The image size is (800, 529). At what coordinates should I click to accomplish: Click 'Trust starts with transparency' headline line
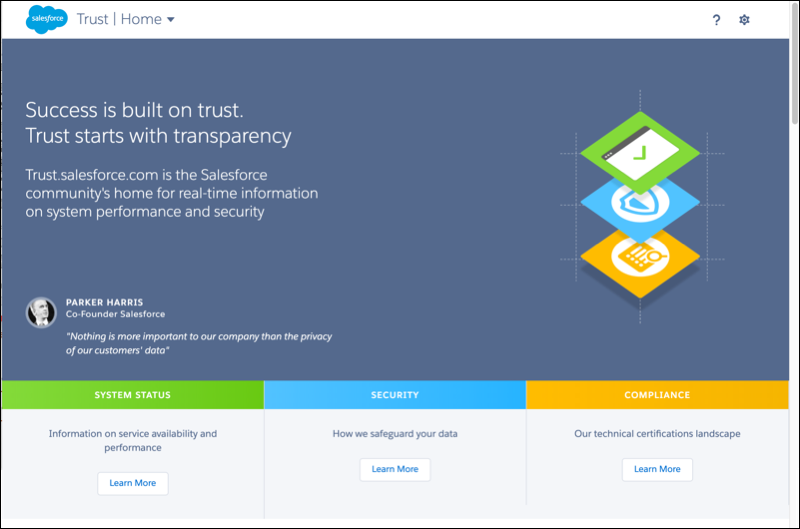[158, 136]
